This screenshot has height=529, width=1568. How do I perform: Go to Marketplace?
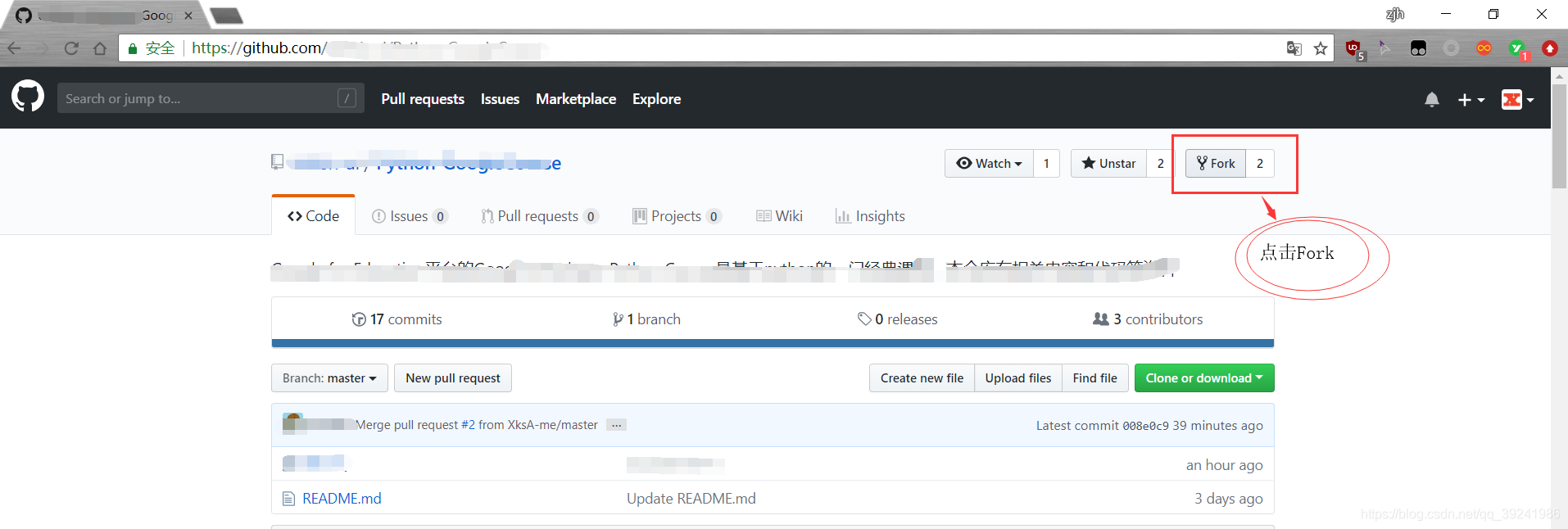(576, 98)
